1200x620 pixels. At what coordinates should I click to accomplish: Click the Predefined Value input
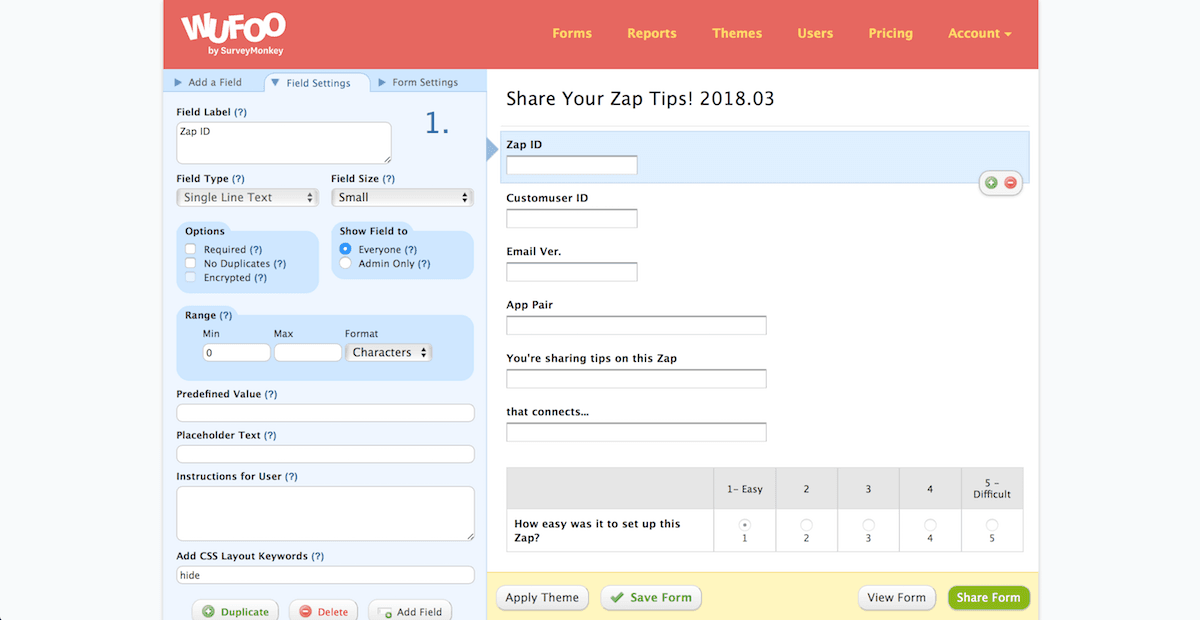pyautogui.click(x=325, y=413)
